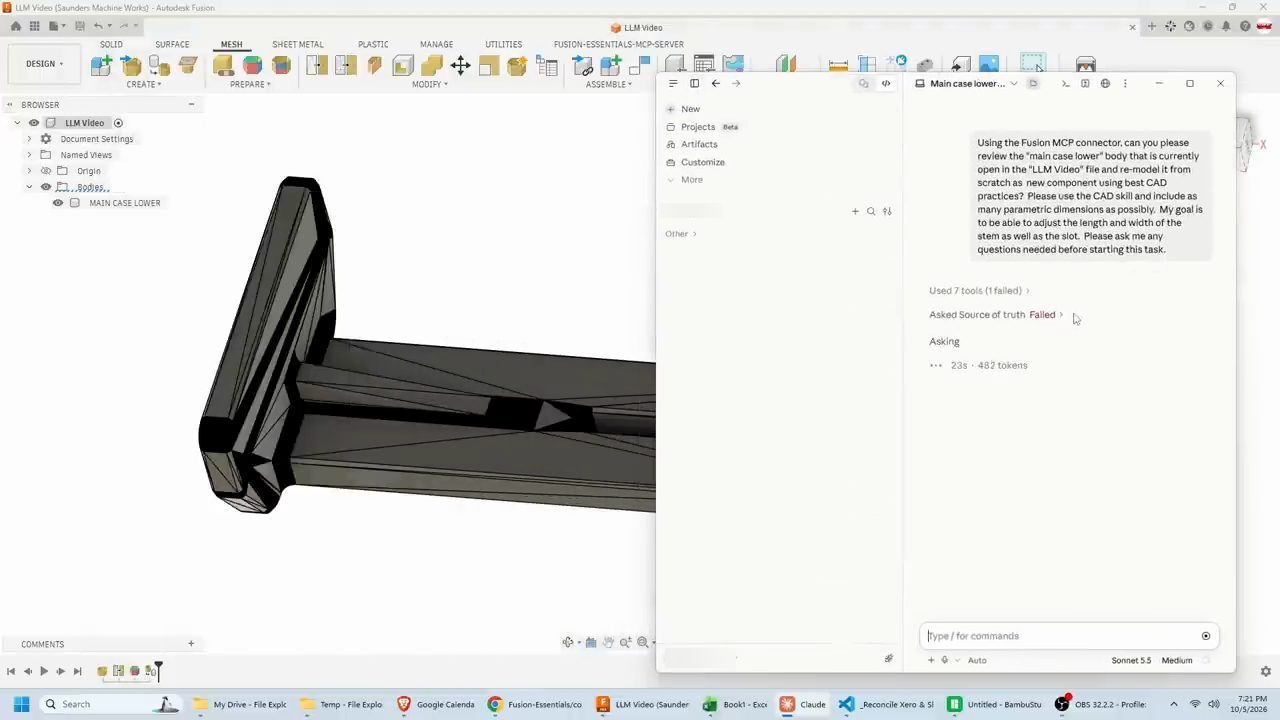
Task: Select the Generate Face Groups icon in Prepare
Action: pos(252,65)
